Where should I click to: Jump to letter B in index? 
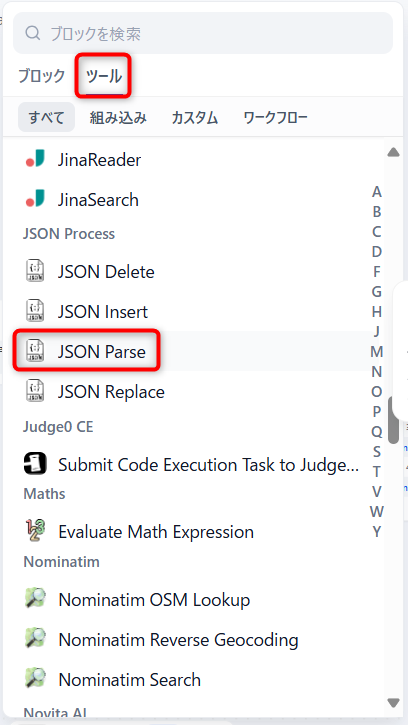click(x=377, y=211)
